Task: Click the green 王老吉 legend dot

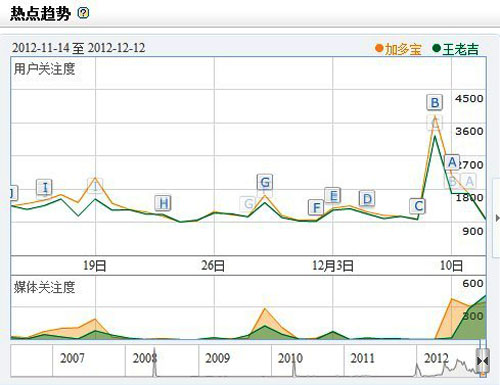Action: [x=436, y=48]
